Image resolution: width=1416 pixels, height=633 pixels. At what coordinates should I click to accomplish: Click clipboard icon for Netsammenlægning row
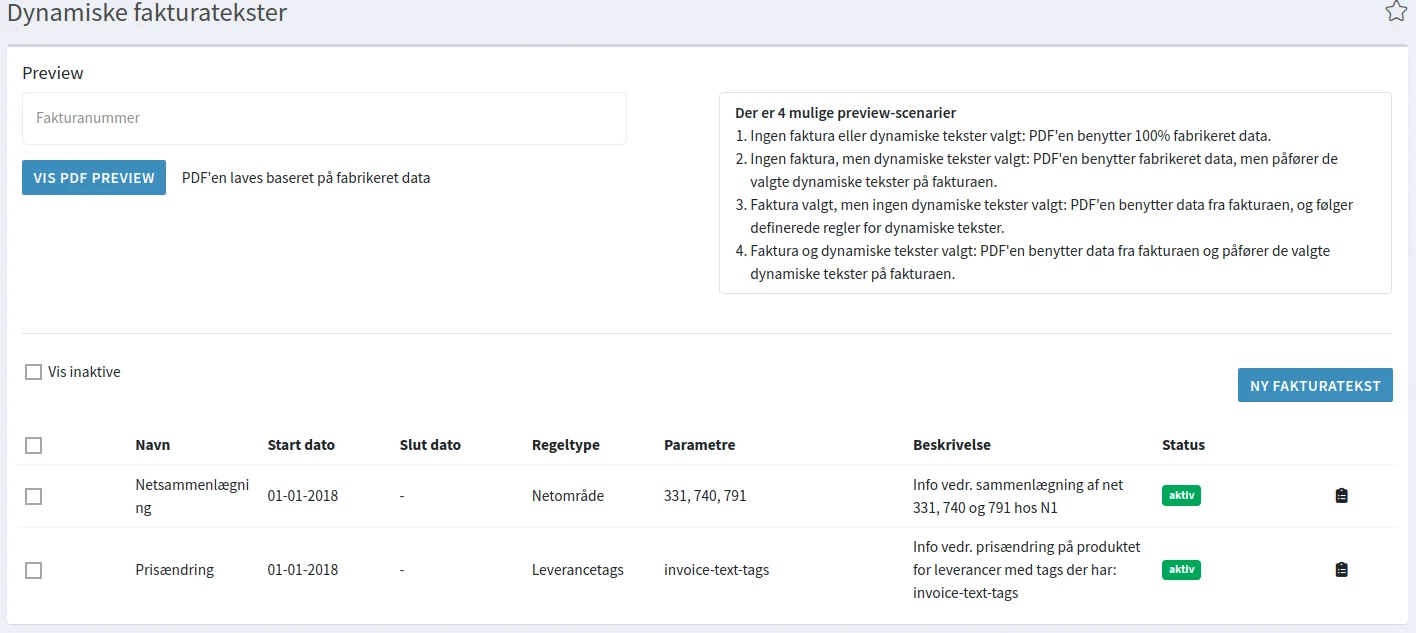click(x=1341, y=496)
